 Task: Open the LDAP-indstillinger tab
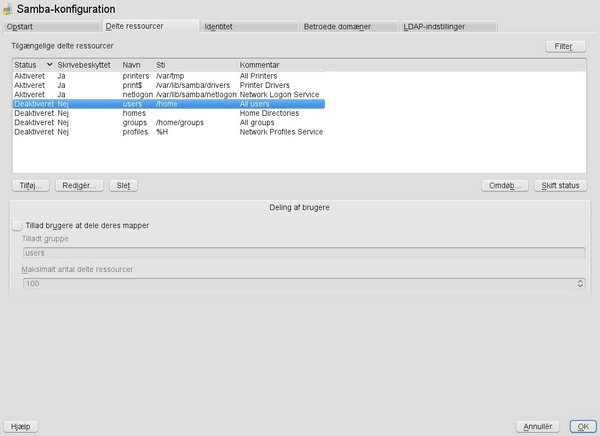(448, 26)
